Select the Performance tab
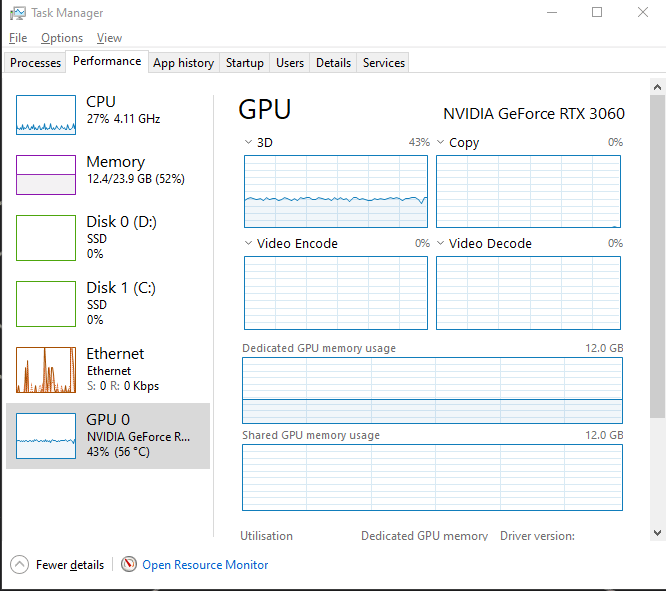The height and width of the screenshot is (591, 666). point(107,61)
